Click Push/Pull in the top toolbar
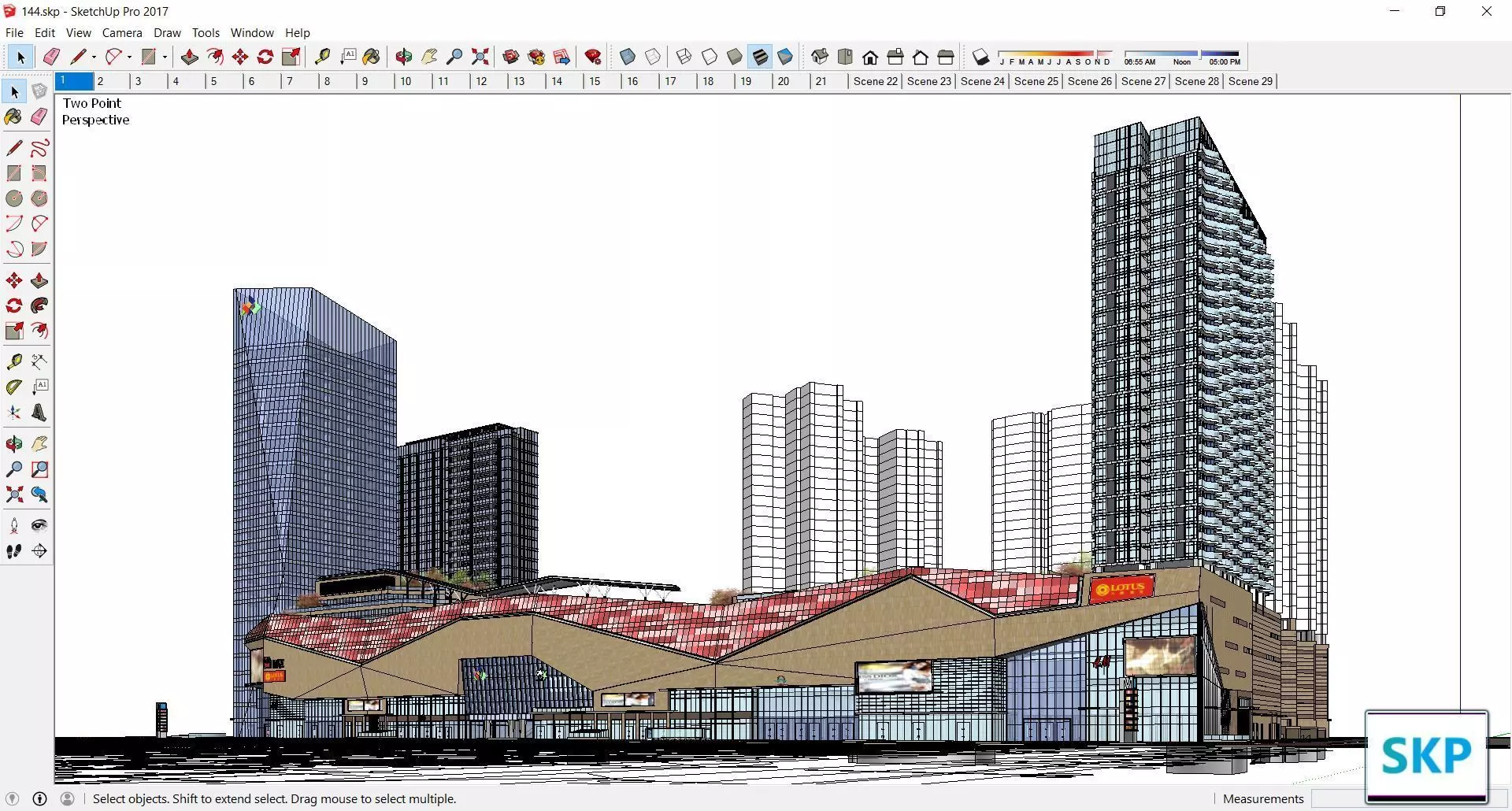Image resolution: width=1512 pixels, height=811 pixels. tap(190, 57)
